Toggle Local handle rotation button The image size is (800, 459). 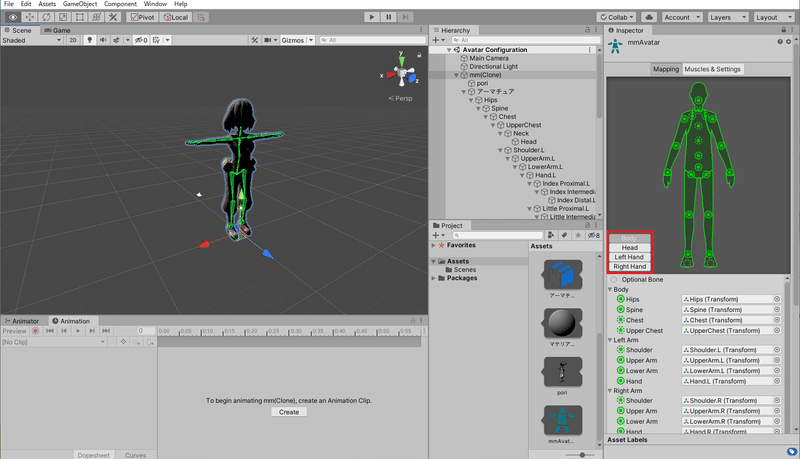(176, 17)
